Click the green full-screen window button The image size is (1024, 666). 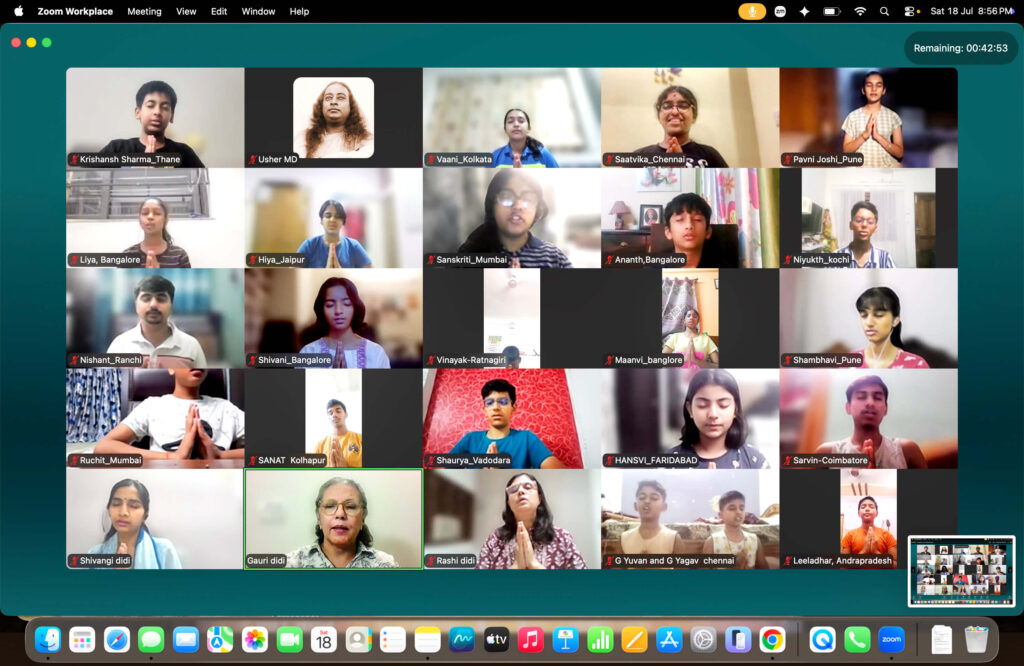pyautogui.click(x=46, y=42)
